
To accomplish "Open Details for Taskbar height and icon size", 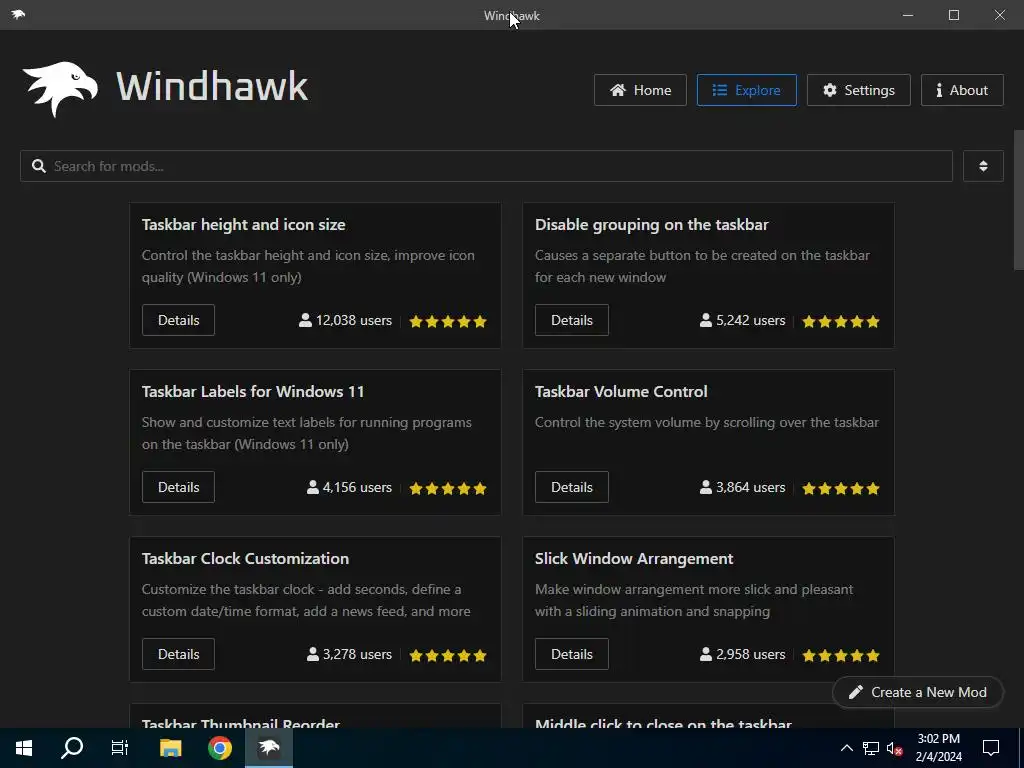I will pyautogui.click(x=178, y=320).
